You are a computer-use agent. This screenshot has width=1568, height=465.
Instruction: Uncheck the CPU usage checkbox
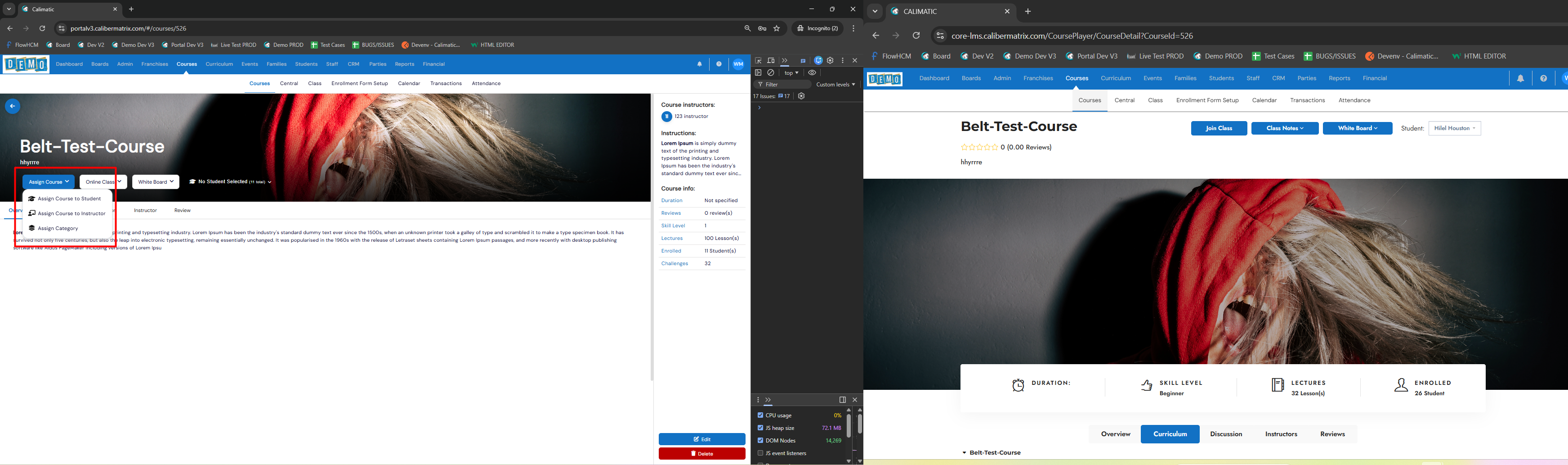point(760,415)
